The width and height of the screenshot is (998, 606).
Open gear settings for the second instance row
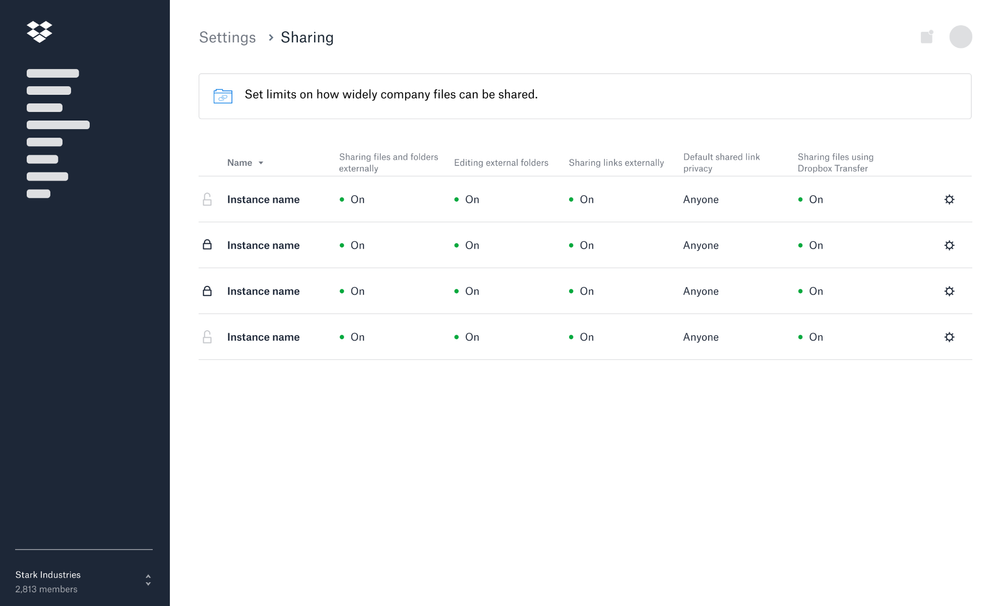click(949, 246)
